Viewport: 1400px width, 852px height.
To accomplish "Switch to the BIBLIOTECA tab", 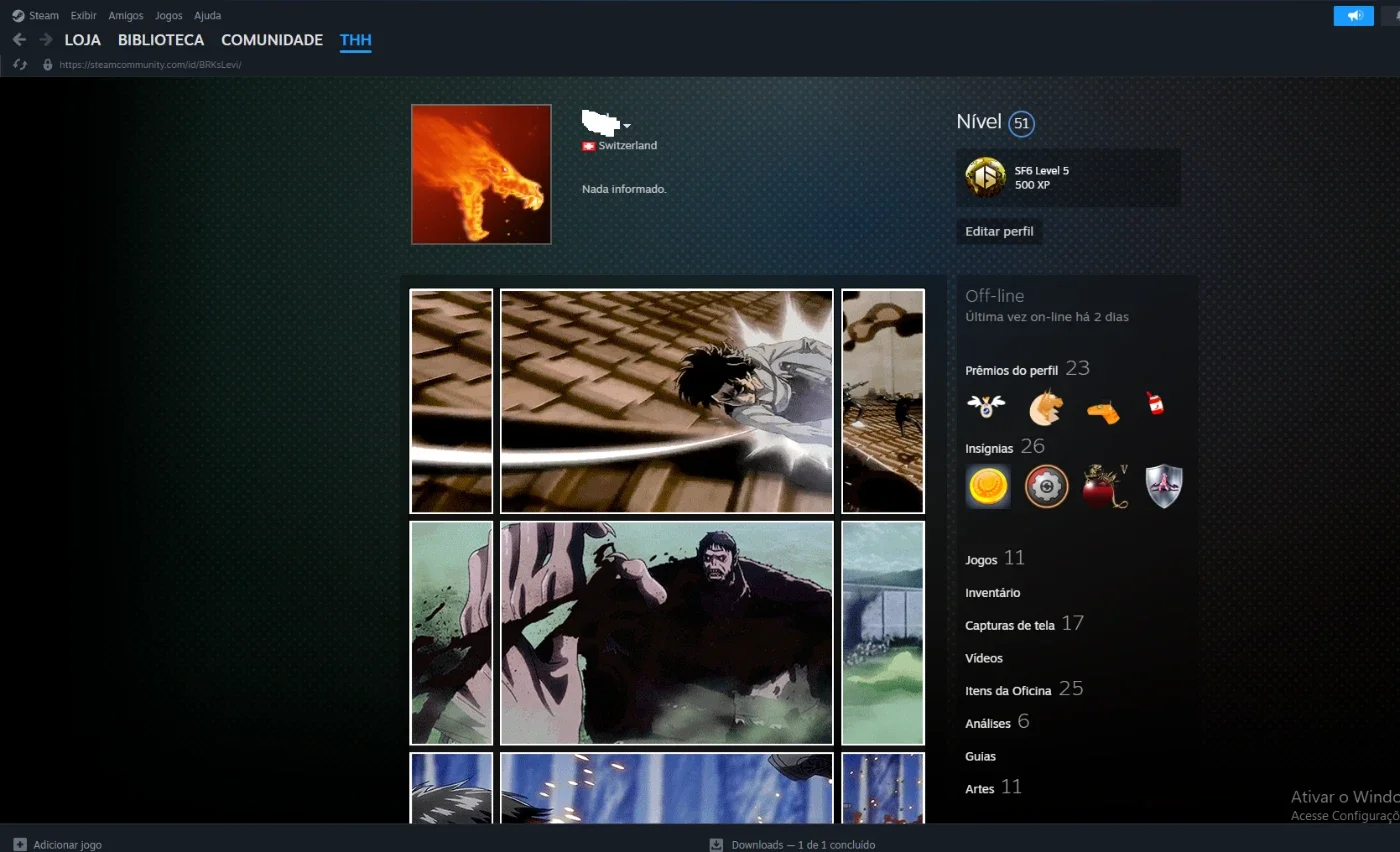I will pyautogui.click(x=161, y=40).
